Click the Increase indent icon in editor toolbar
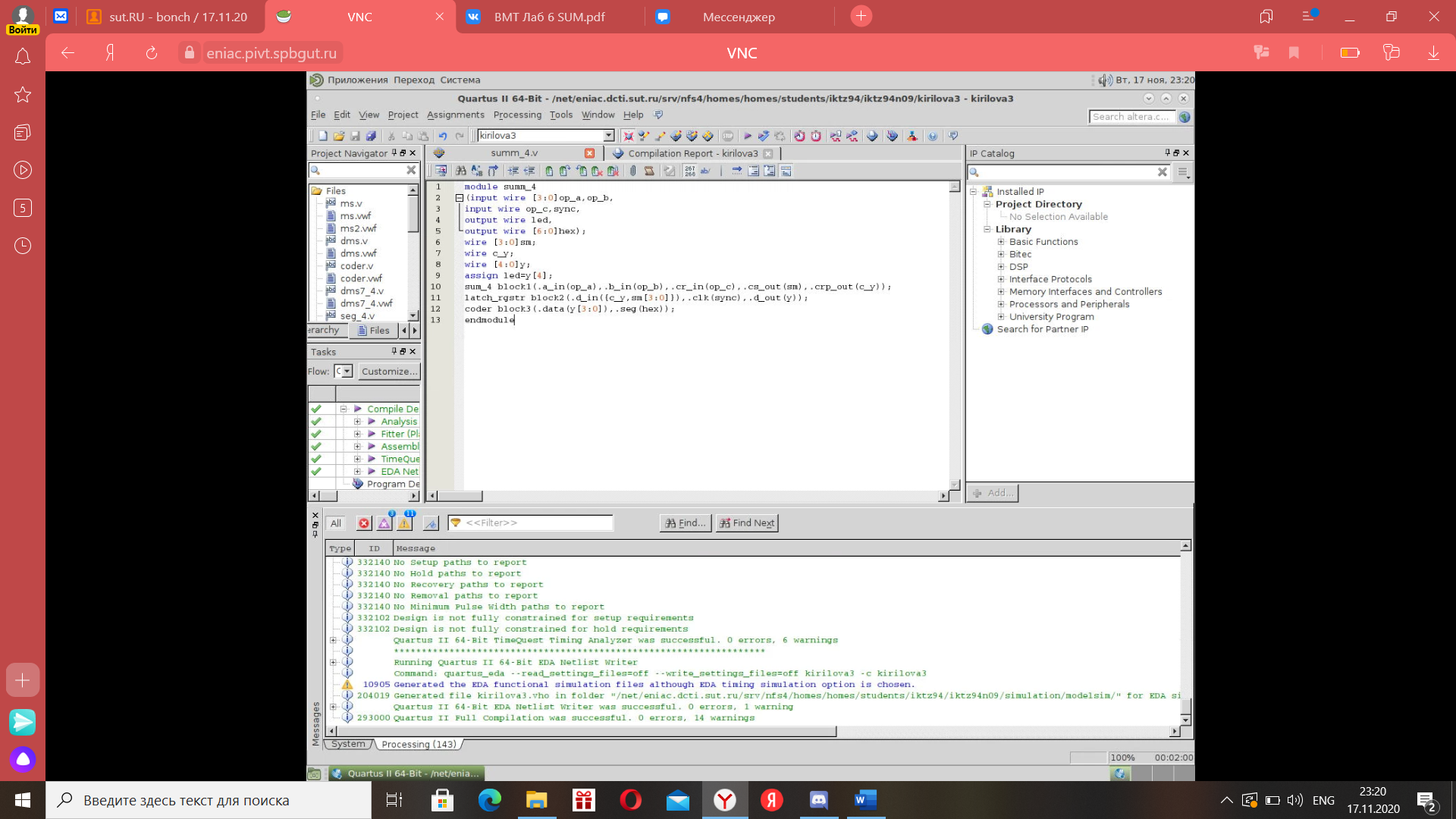The width and height of the screenshot is (1456, 819). point(513,171)
